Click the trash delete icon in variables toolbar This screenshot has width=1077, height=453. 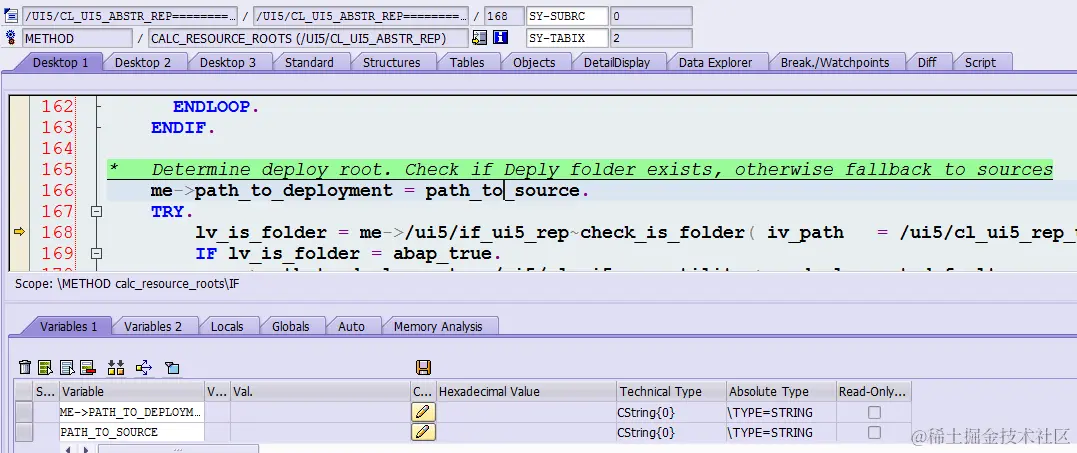coord(25,367)
